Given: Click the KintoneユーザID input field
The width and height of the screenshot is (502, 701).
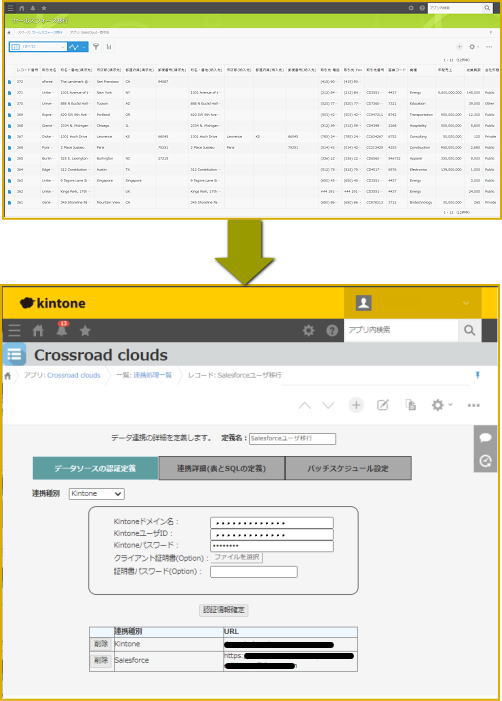Looking at the screenshot, I should click(272, 535).
